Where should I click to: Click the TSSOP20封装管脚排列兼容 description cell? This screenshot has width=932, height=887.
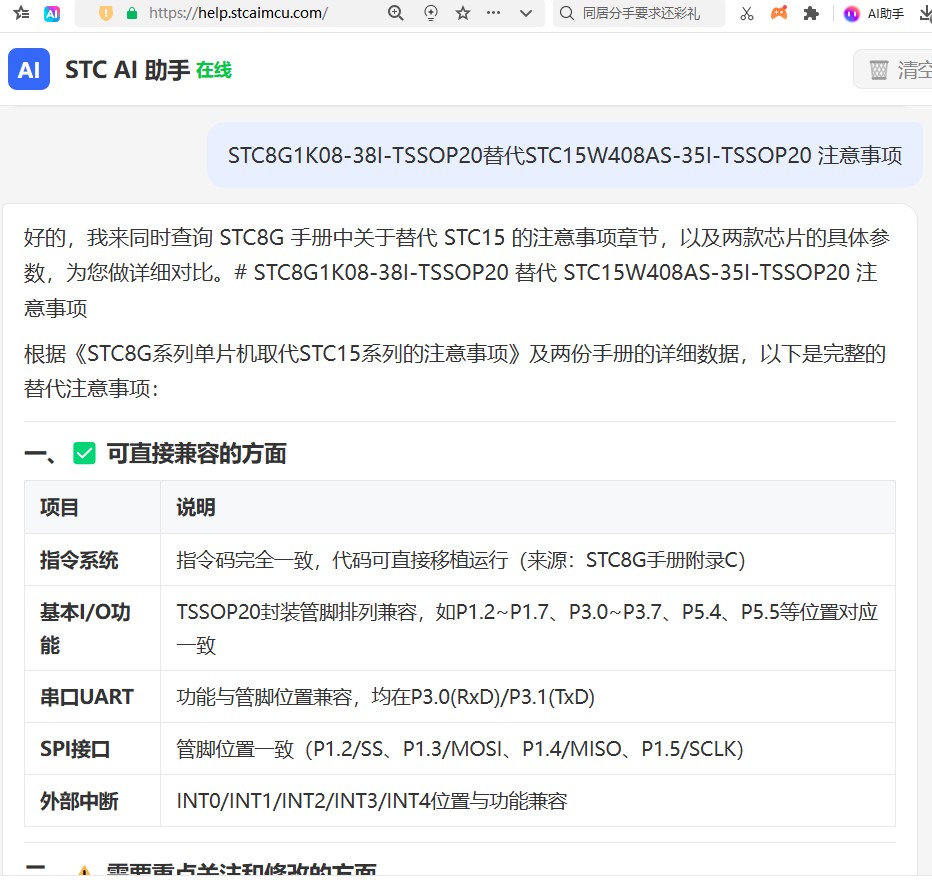pos(527,628)
